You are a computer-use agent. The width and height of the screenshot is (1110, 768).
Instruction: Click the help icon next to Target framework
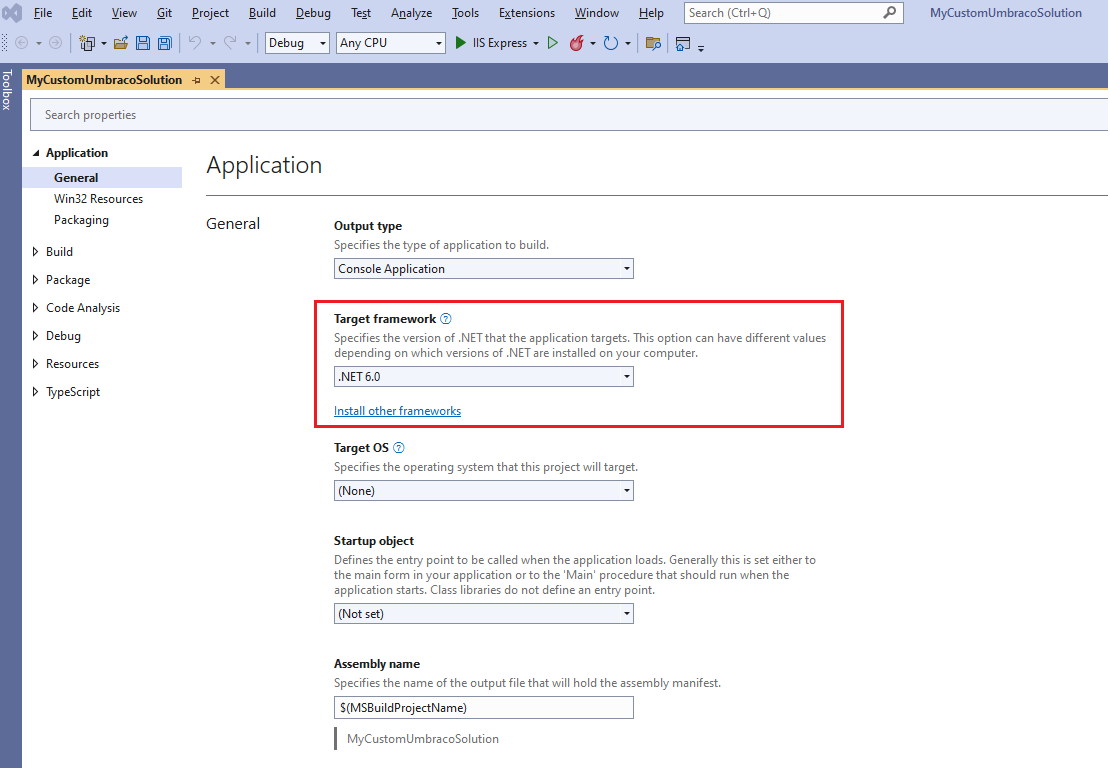tap(445, 319)
